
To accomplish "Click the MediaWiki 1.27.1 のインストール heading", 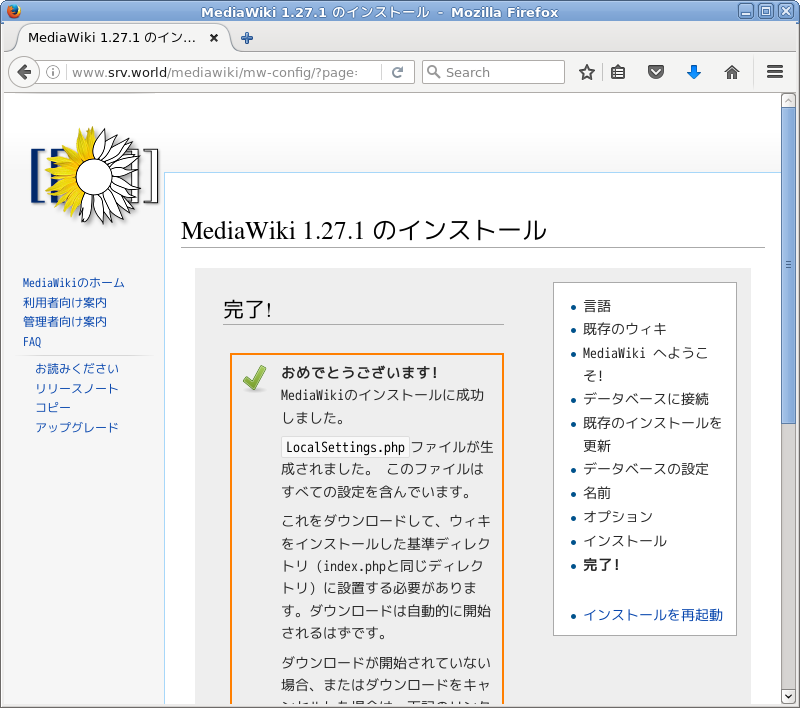I will (x=364, y=230).
